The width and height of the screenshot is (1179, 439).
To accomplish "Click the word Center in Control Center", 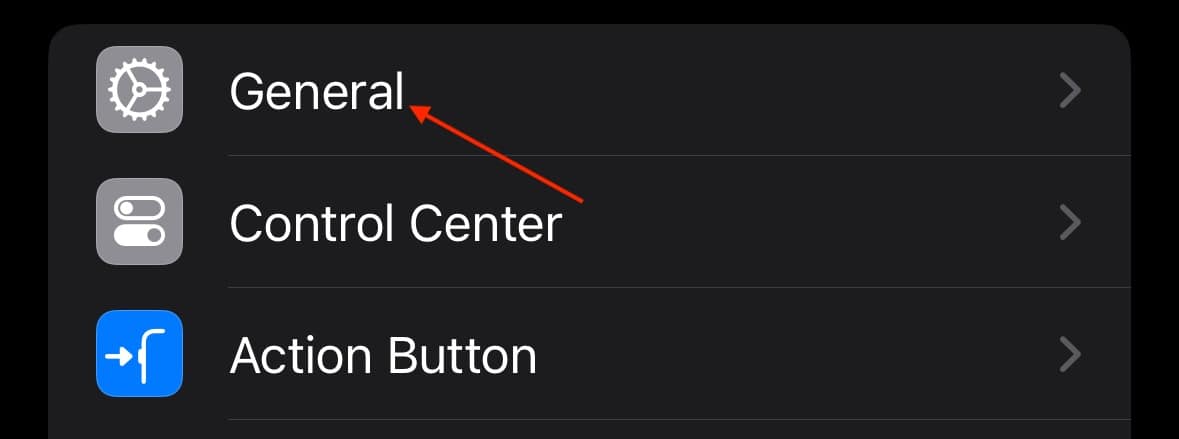I will 486,223.
